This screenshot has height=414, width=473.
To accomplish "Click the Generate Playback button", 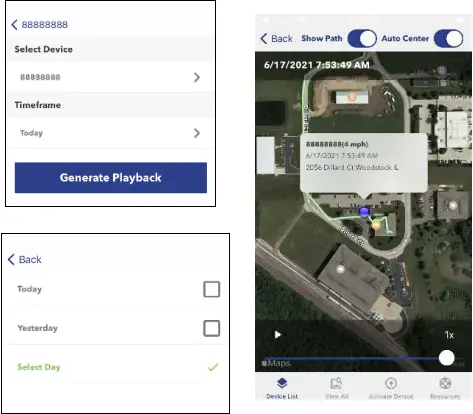I will [x=111, y=178].
